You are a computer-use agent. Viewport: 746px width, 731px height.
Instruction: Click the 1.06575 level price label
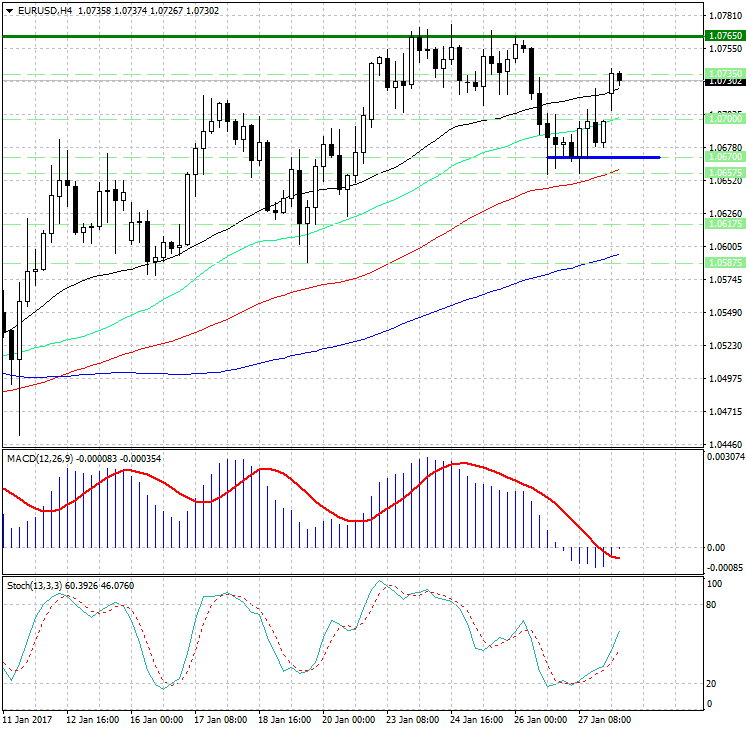pos(724,173)
